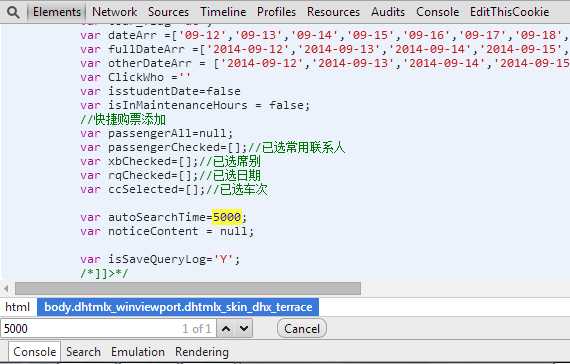The width and height of the screenshot is (570, 364).
Task: Open the Audits tab
Action: [x=388, y=12]
